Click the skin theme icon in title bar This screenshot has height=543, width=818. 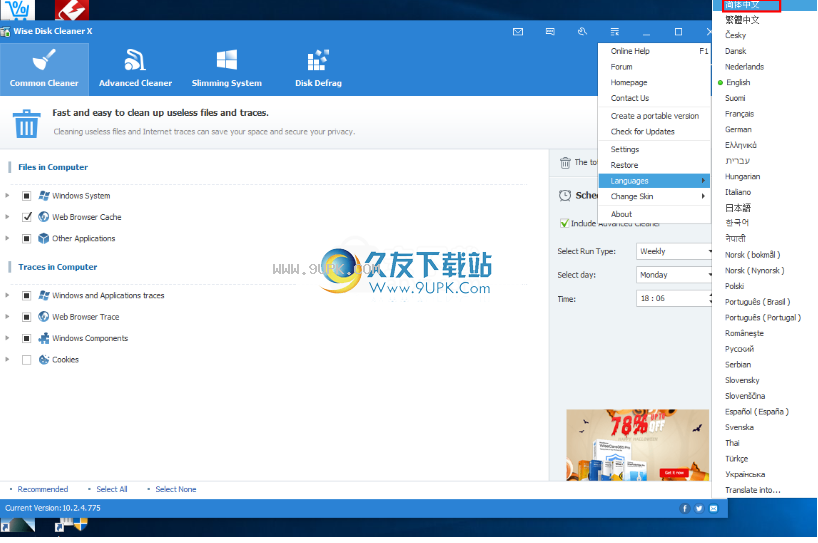pos(582,32)
